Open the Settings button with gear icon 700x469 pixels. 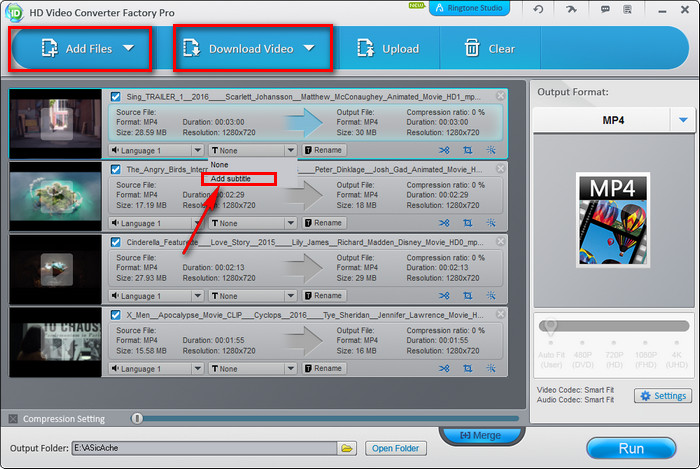coord(663,396)
